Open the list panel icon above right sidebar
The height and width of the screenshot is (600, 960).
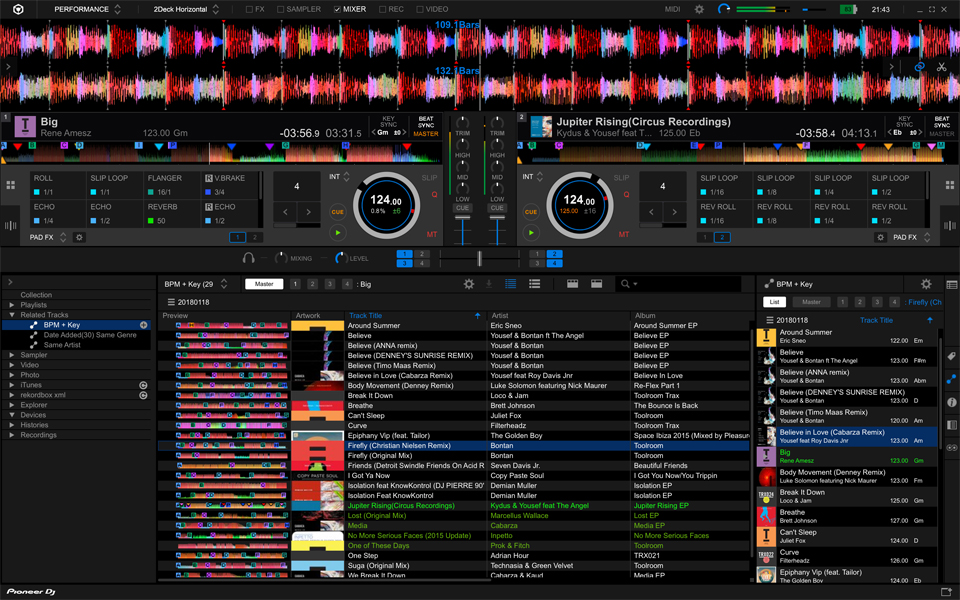point(951,284)
